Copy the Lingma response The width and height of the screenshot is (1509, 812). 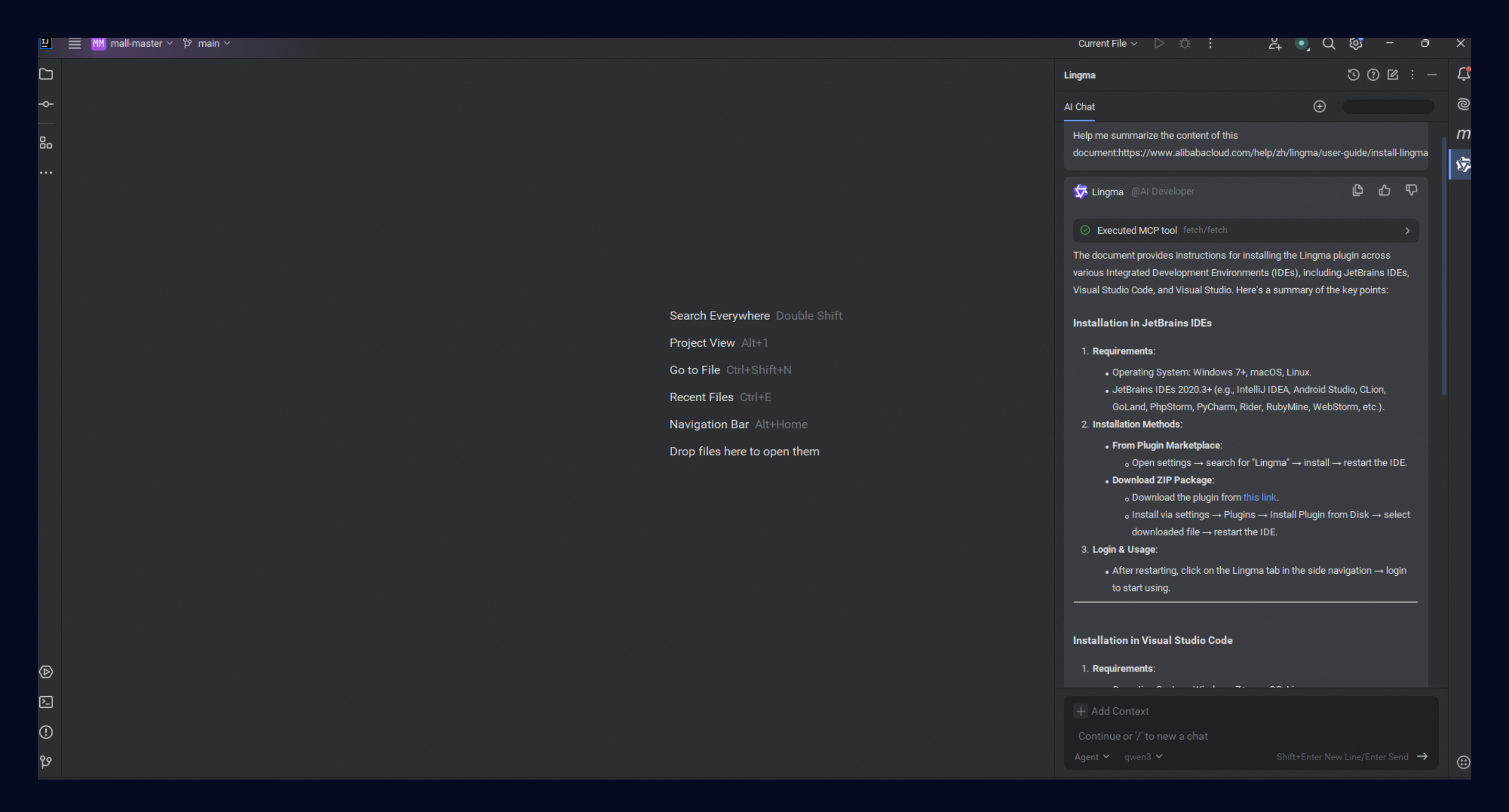pyautogui.click(x=1357, y=190)
